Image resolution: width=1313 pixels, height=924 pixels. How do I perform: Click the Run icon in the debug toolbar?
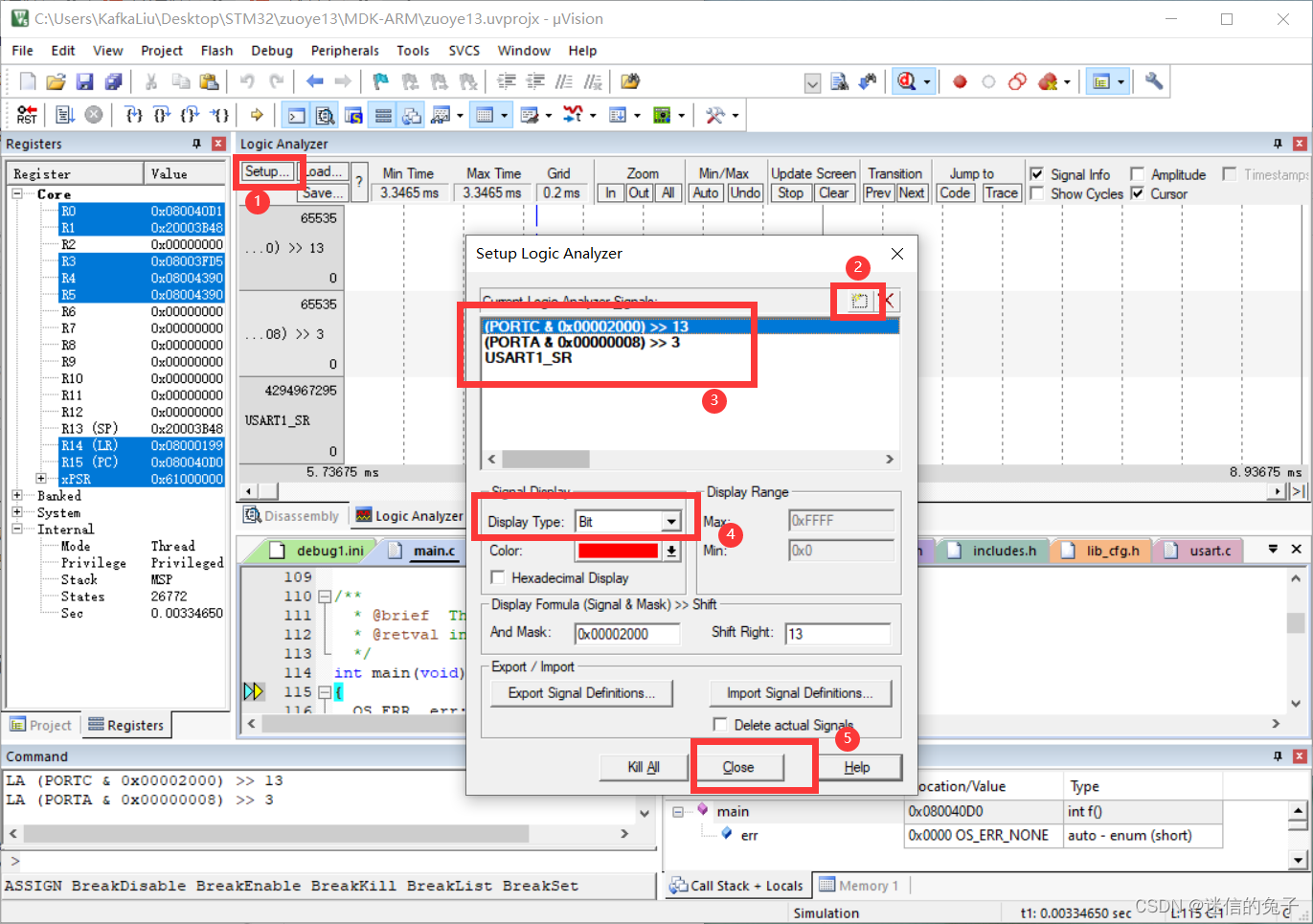[65, 116]
